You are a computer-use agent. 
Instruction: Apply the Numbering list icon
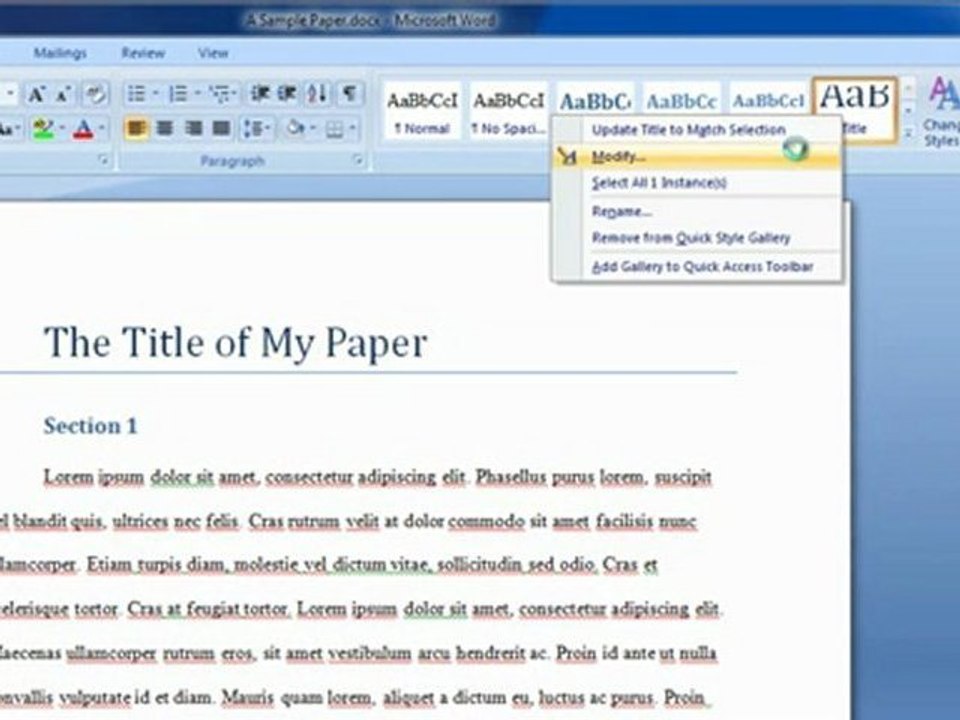point(178,94)
